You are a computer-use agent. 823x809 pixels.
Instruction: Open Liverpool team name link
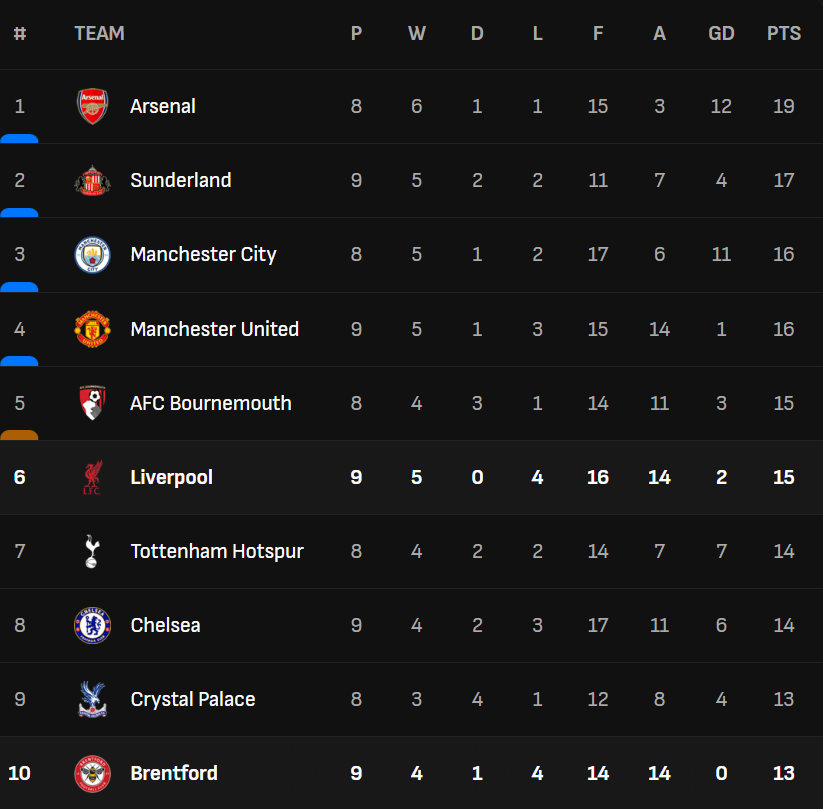(171, 477)
